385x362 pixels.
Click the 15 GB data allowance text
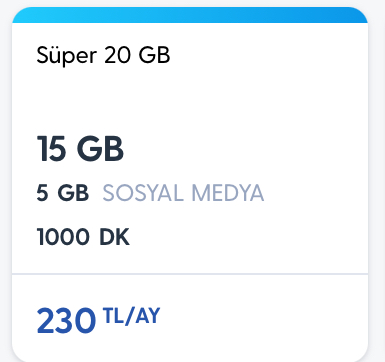(80, 149)
